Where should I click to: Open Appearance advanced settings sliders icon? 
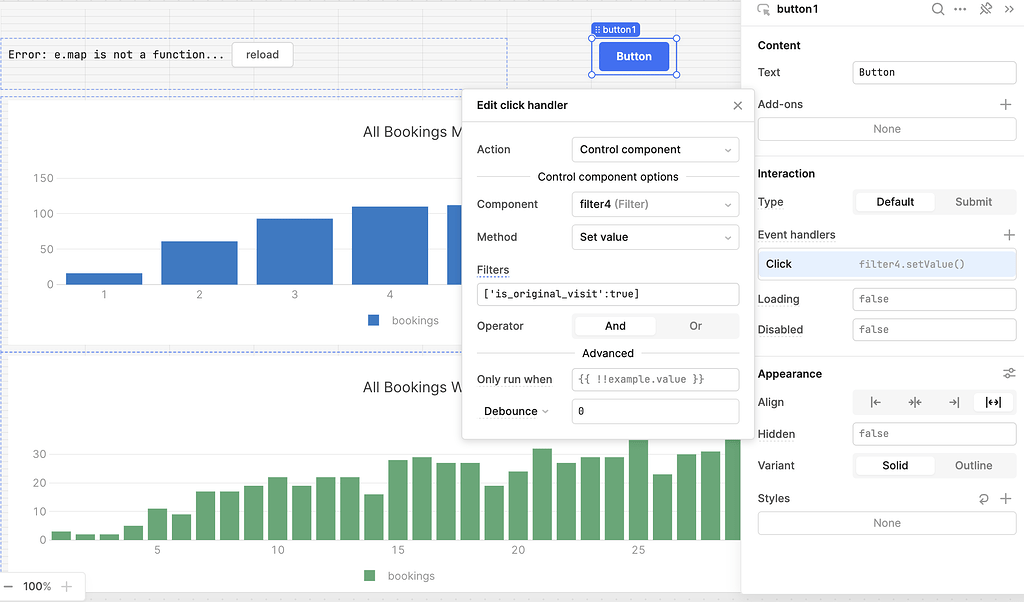tap(1009, 374)
